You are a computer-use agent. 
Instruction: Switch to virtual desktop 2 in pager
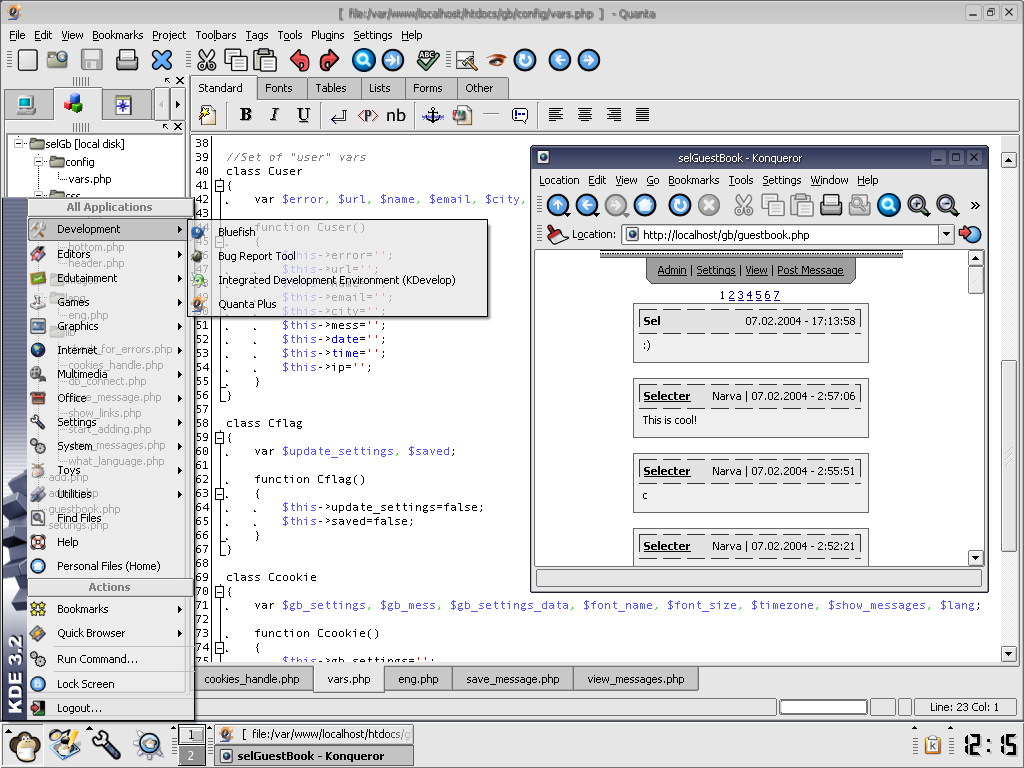[x=191, y=756]
